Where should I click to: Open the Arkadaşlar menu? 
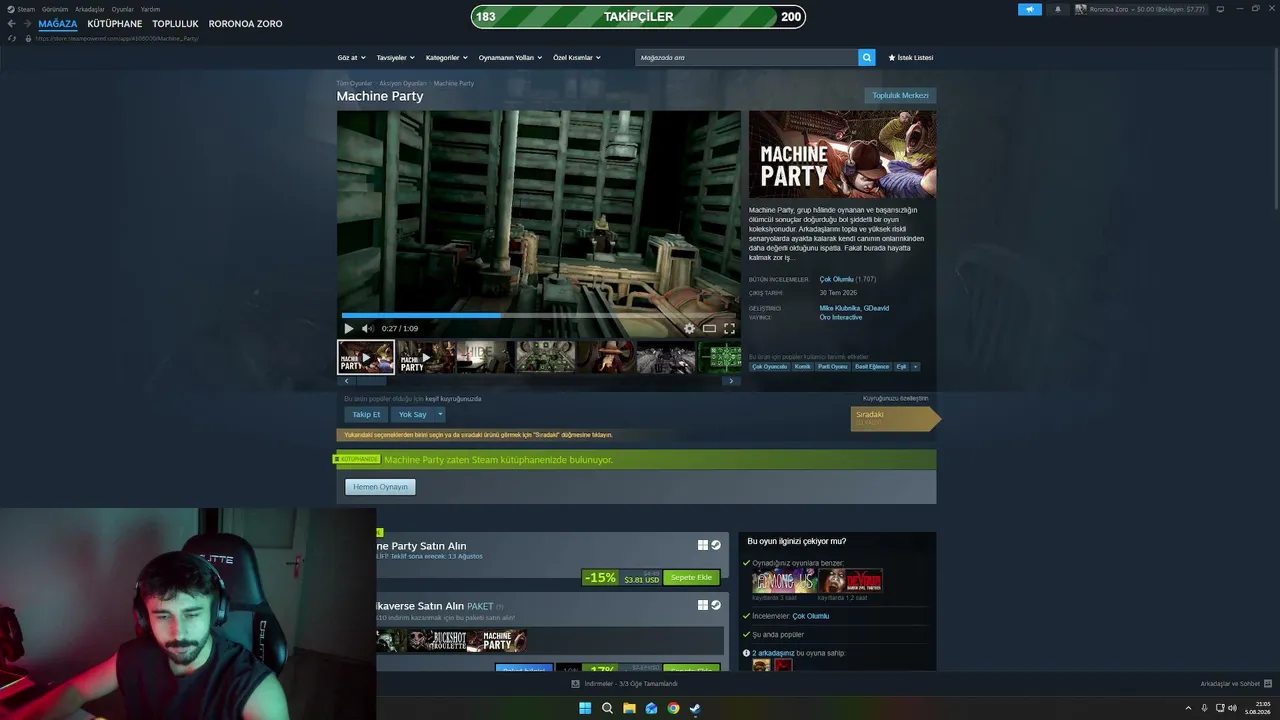pos(90,9)
